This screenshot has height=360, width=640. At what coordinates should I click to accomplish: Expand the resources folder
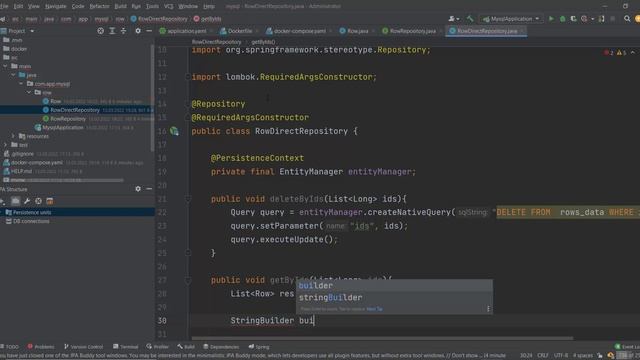point(13,136)
